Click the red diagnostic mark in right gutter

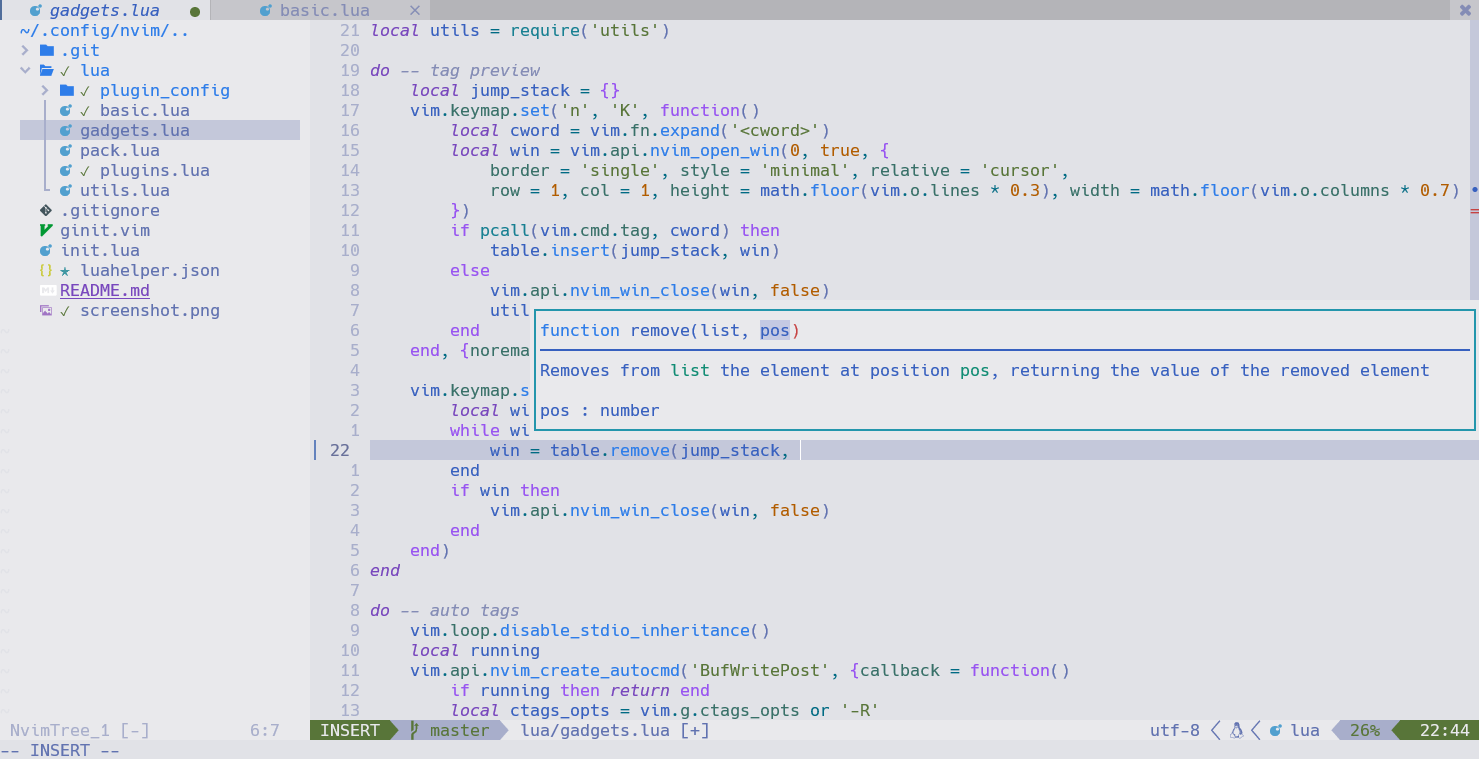pyautogui.click(x=1475, y=211)
